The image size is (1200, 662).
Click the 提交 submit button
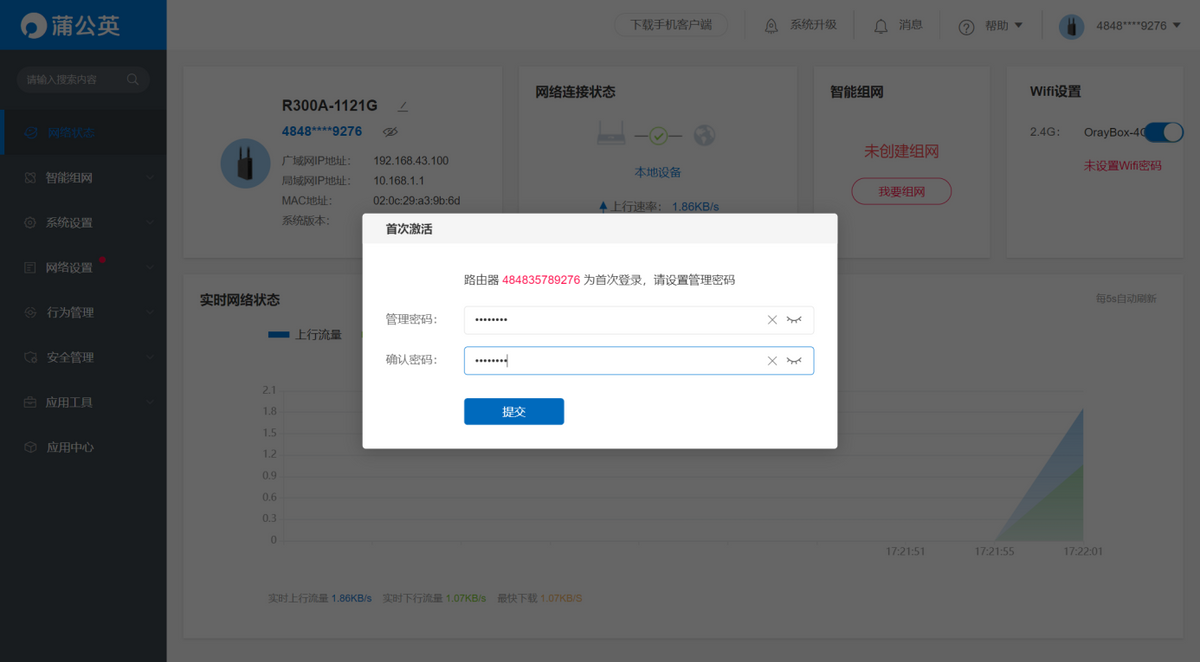514,411
